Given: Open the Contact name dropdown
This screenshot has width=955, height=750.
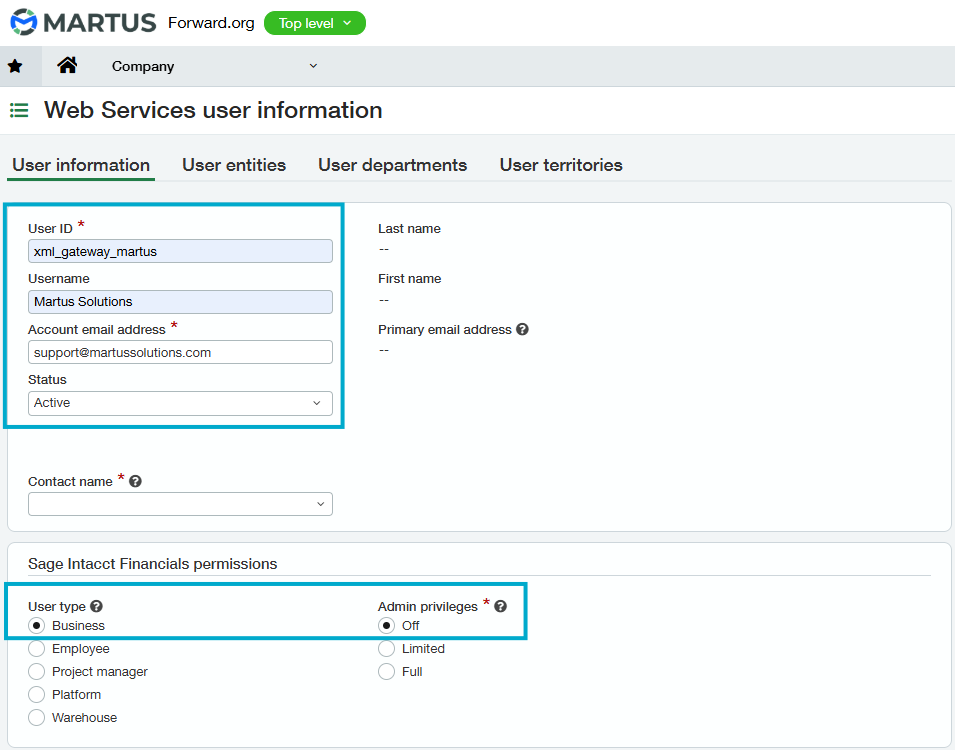Looking at the screenshot, I should click(180, 504).
